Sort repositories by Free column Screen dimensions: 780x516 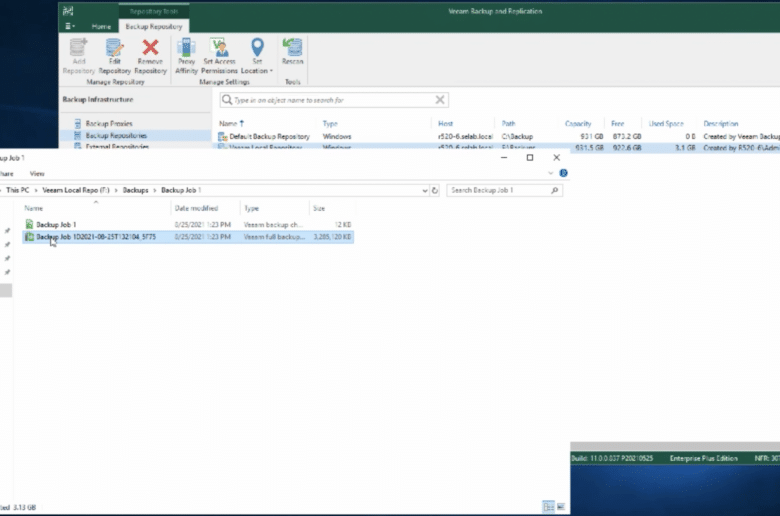tap(617, 123)
